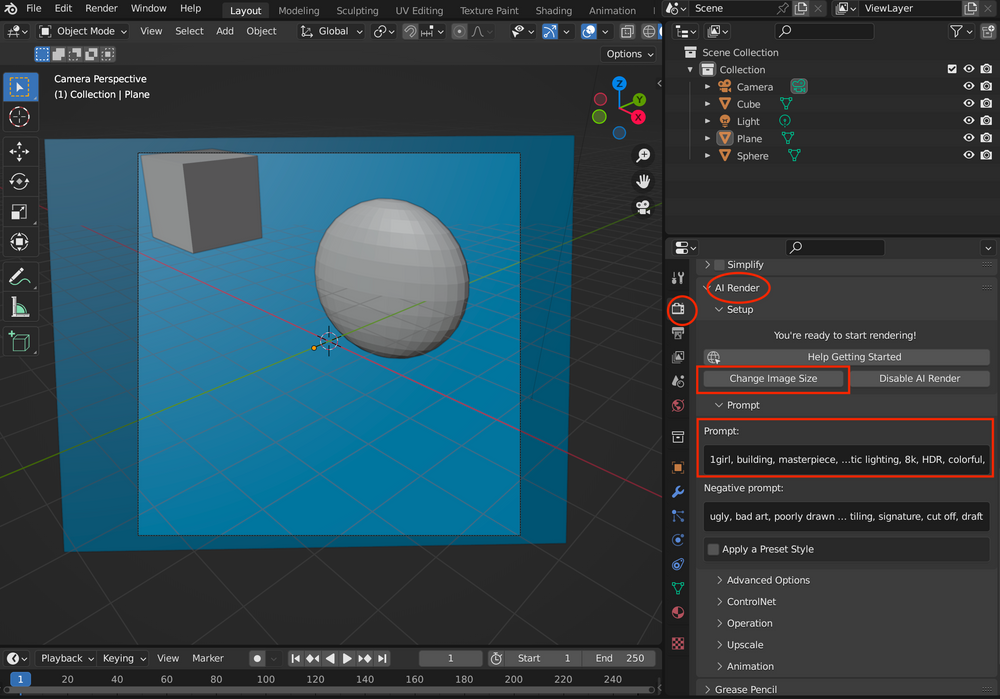Uncheck the Collection exclude checkbox

(952, 69)
